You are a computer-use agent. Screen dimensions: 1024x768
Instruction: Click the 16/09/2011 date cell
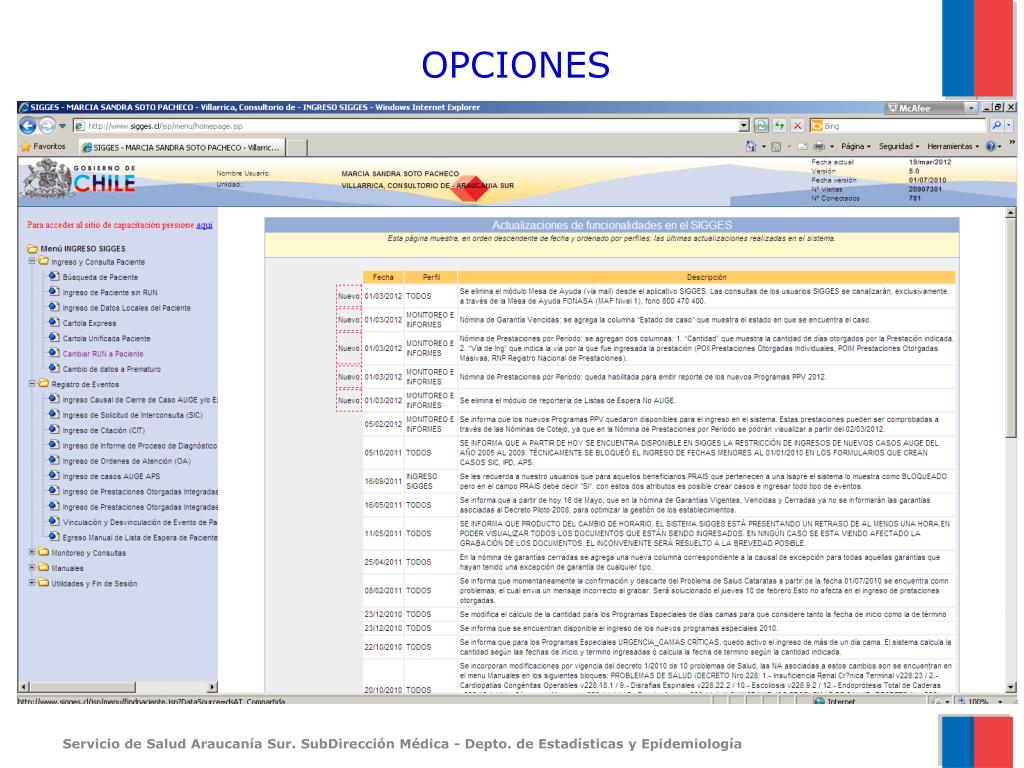click(x=383, y=481)
